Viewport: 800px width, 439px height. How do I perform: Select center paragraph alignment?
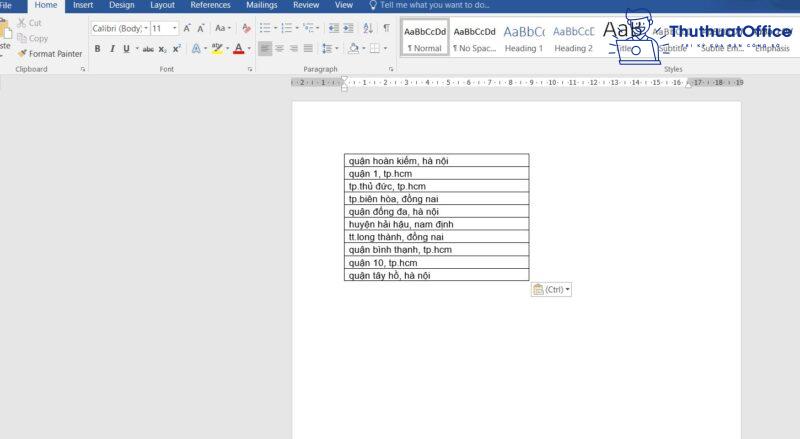280,49
